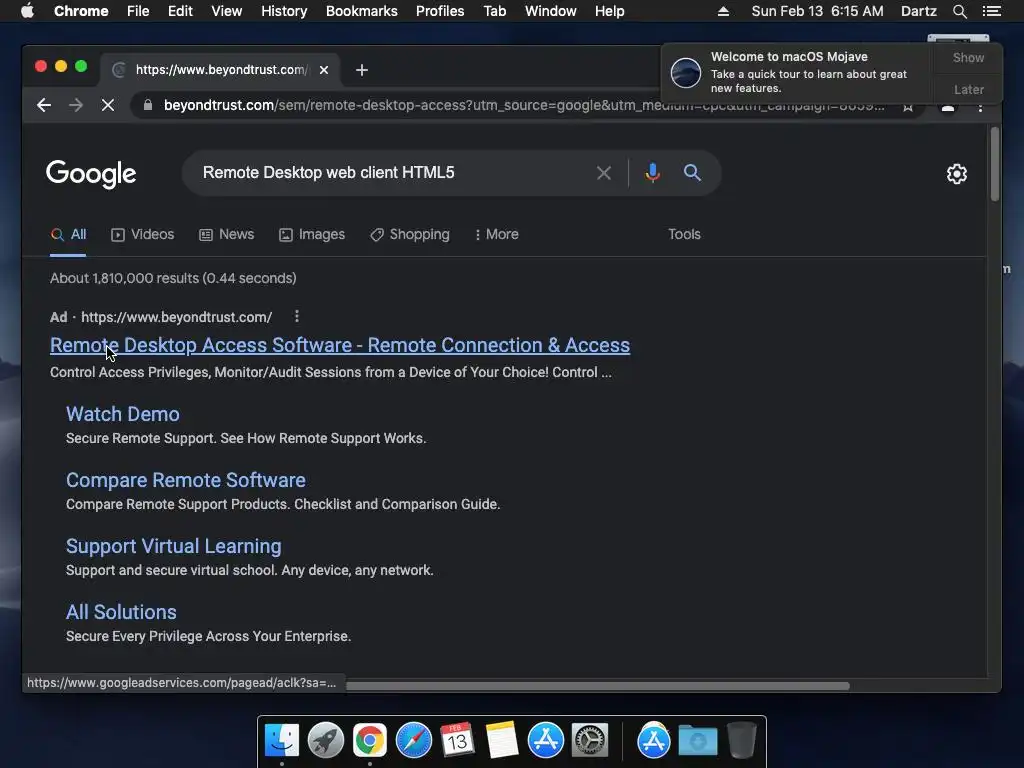Click the Dartz user name in menu bar
Screen dimensions: 1024x768
coord(918,11)
